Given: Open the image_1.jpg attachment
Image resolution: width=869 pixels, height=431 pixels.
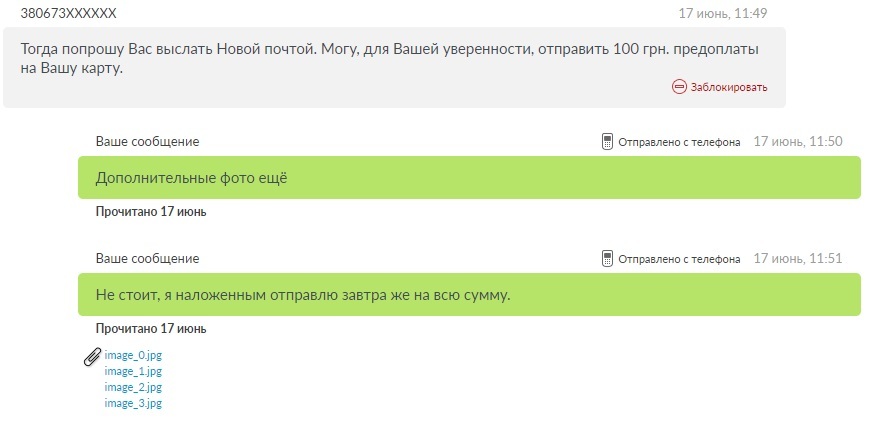Looking at the screenshot, I should (x=133, y=371).
